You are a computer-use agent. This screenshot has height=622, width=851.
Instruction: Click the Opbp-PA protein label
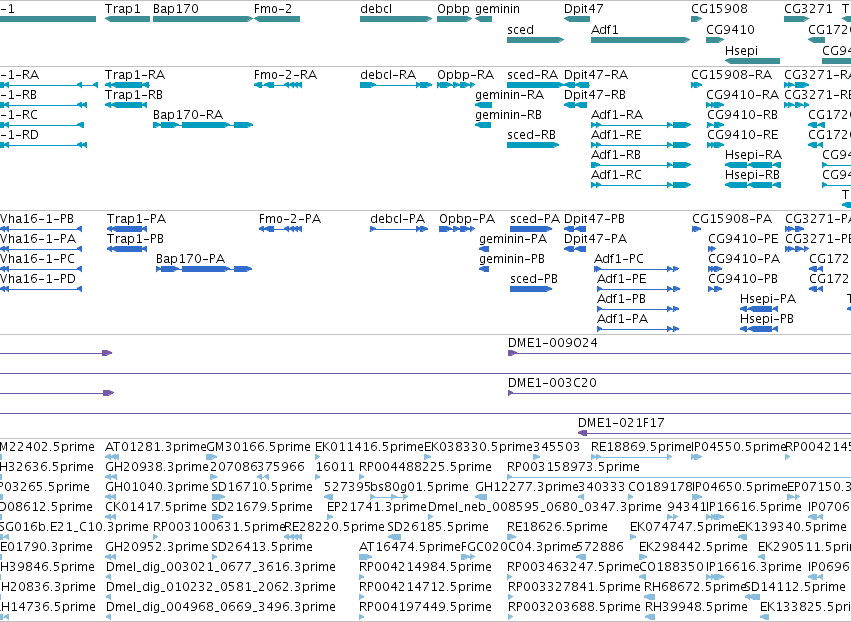pyautogui.click(x=467, y=219)
